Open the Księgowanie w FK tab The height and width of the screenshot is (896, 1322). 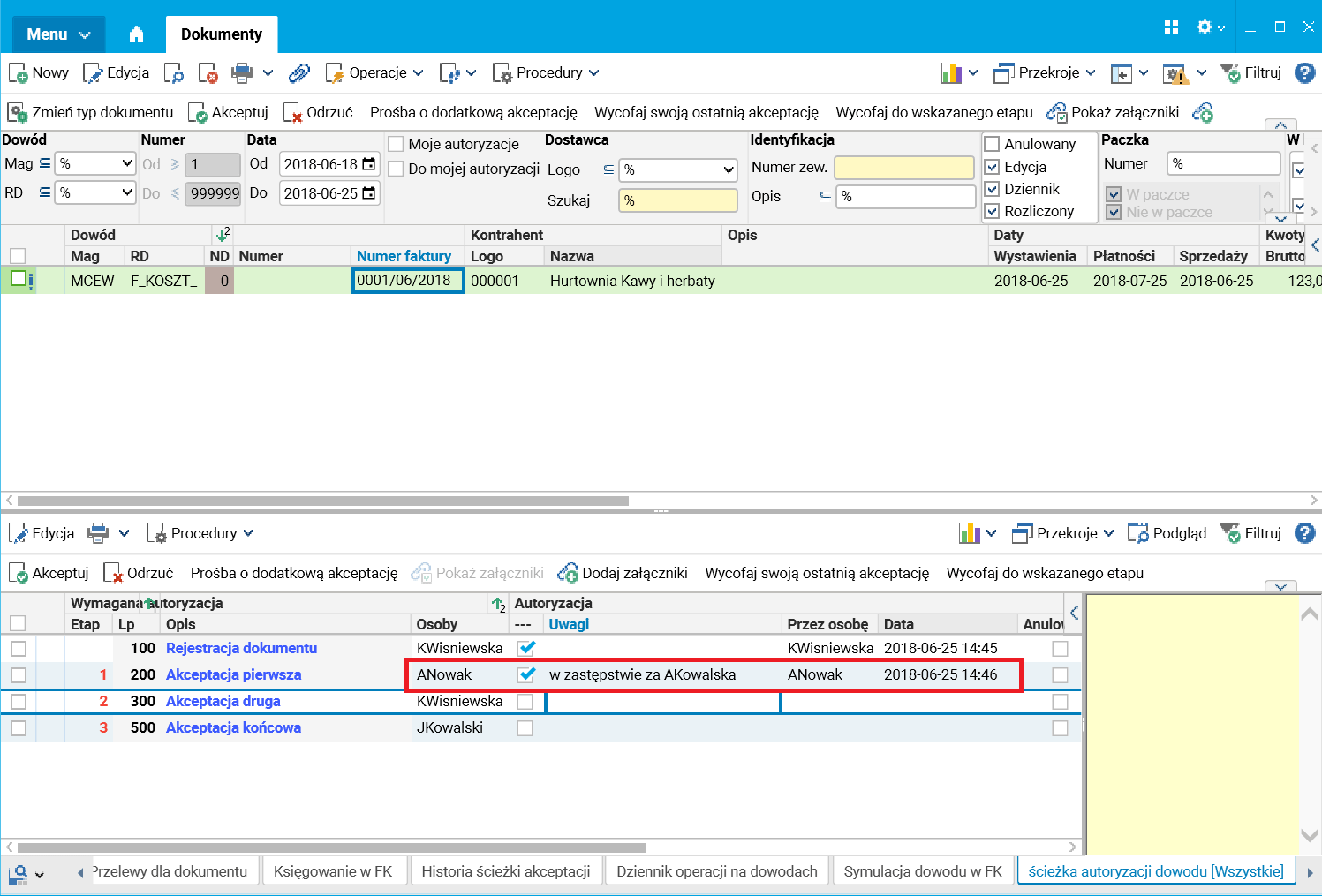[333, 871]
